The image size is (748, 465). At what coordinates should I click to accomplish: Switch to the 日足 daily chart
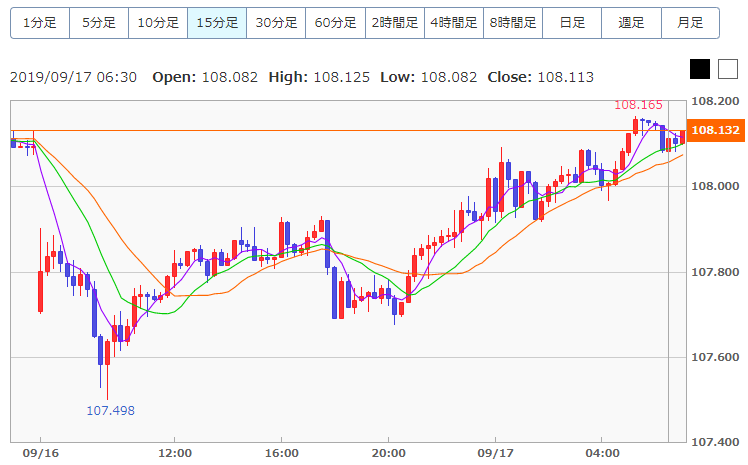tap(572, 23)
